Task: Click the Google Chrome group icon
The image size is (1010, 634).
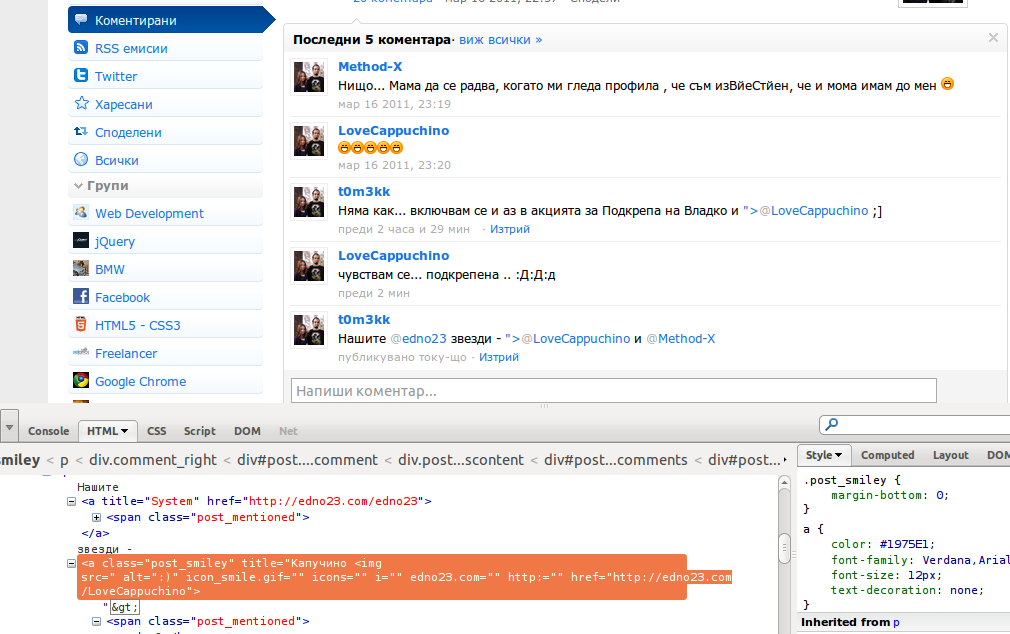Action: 81,380
